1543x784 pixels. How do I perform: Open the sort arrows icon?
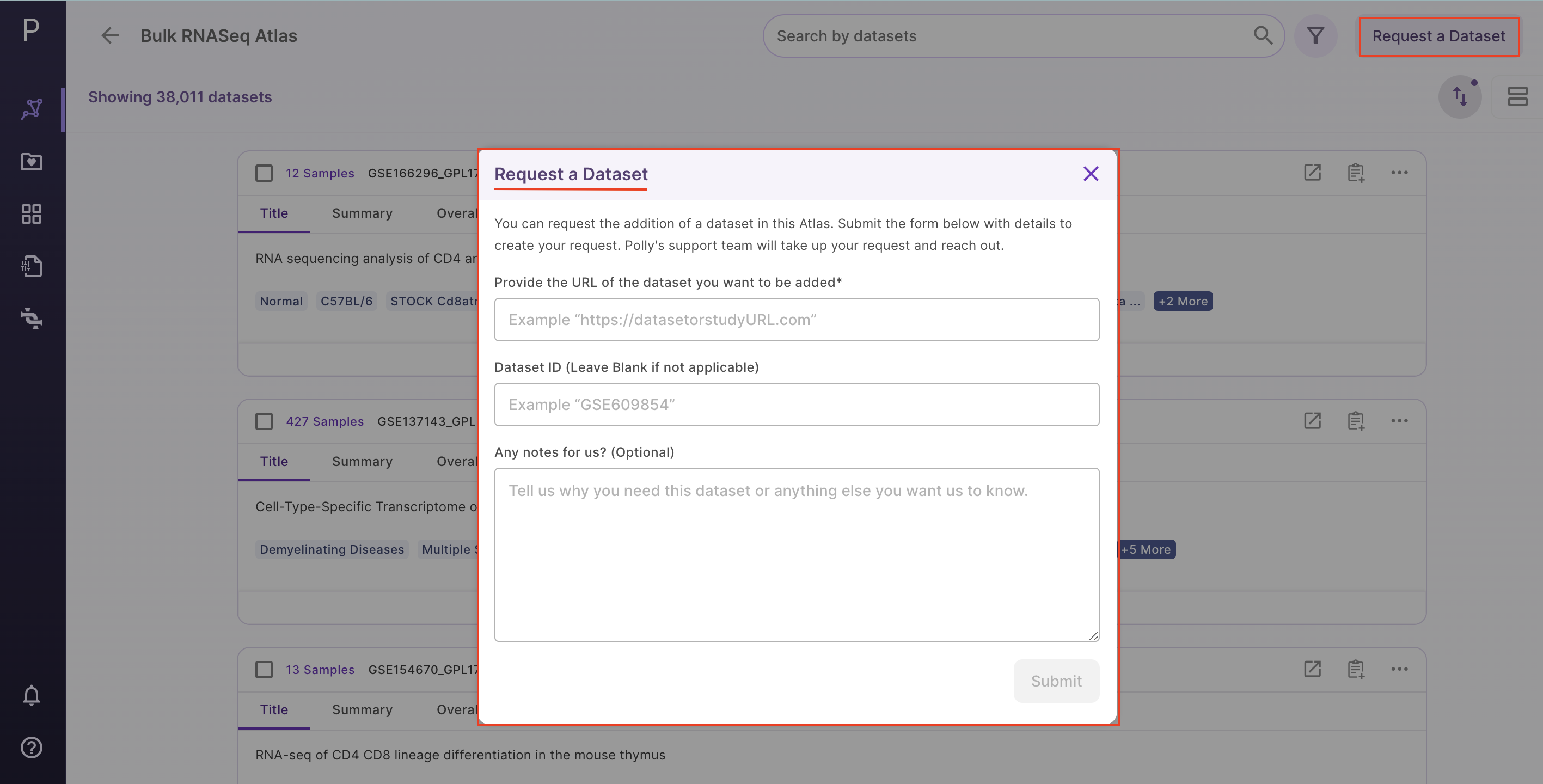[1460, 96]
